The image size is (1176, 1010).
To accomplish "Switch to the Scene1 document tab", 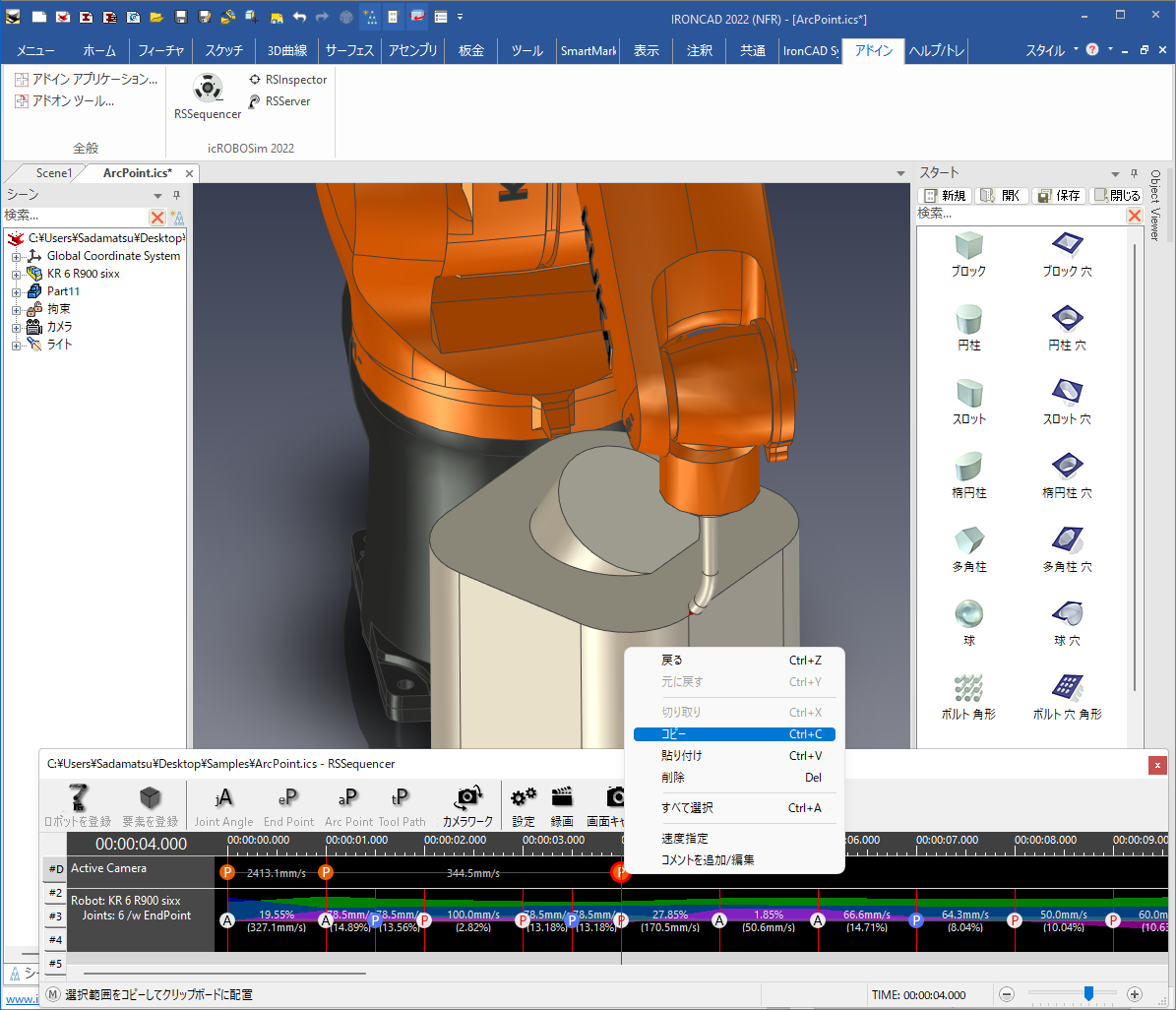I will (53, 173).
